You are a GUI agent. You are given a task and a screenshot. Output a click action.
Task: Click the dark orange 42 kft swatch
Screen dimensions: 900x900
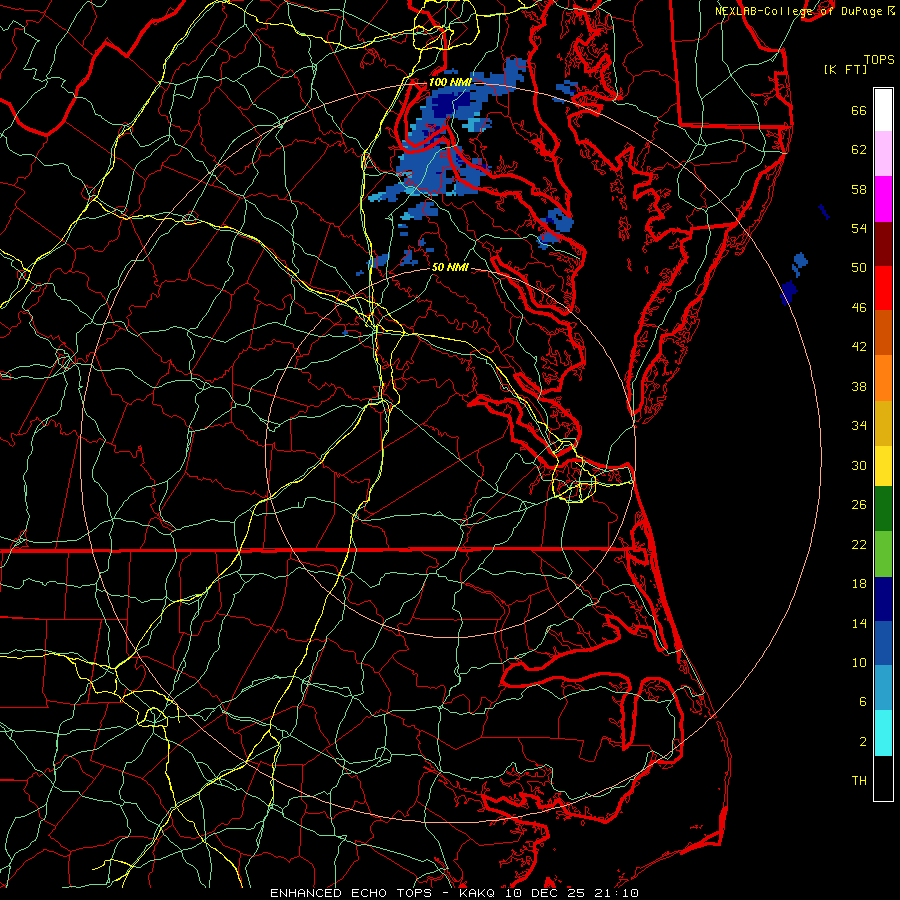click(883, 332)
